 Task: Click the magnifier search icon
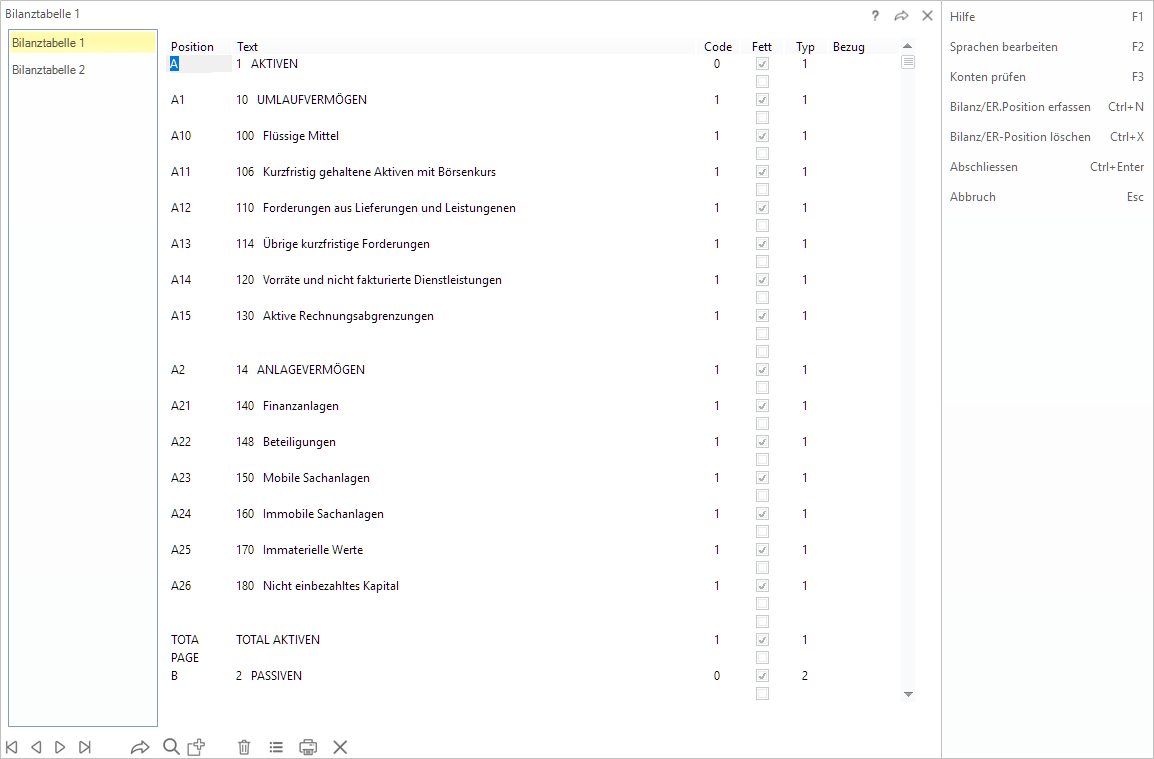pyautogui.click(x=171, y=747)
